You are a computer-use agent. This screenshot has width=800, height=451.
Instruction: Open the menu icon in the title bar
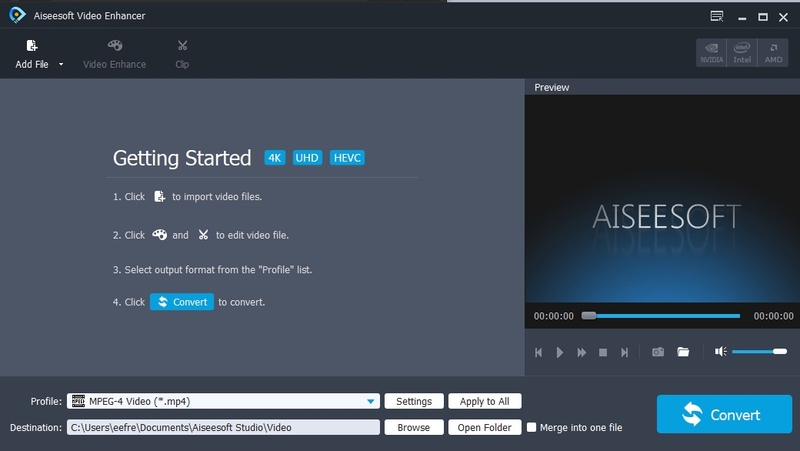coord(717,16)
